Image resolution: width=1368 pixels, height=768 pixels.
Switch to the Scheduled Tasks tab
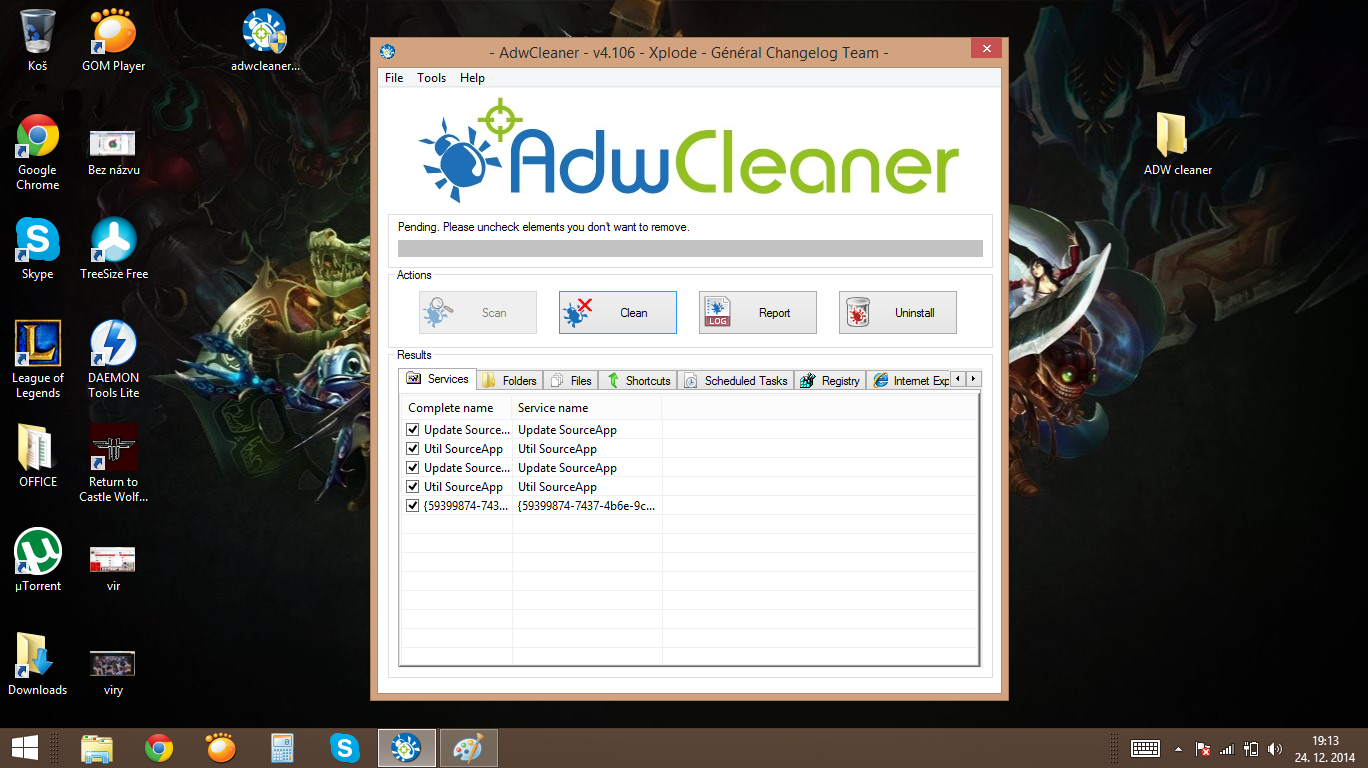[x=736, y=381]
